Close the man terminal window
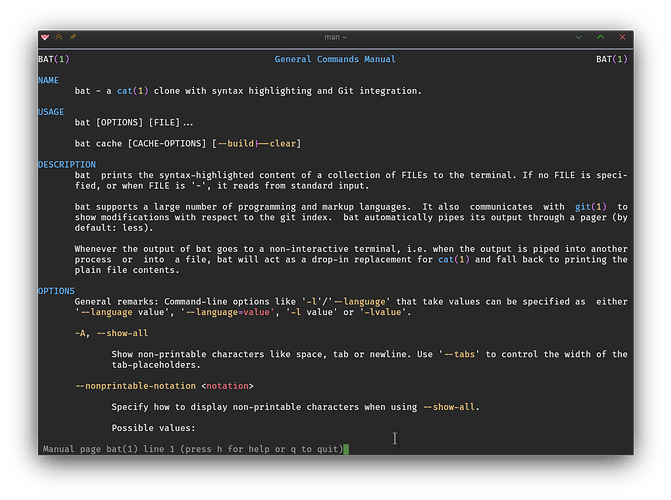The image size is (671, 500). pos(623,37)
